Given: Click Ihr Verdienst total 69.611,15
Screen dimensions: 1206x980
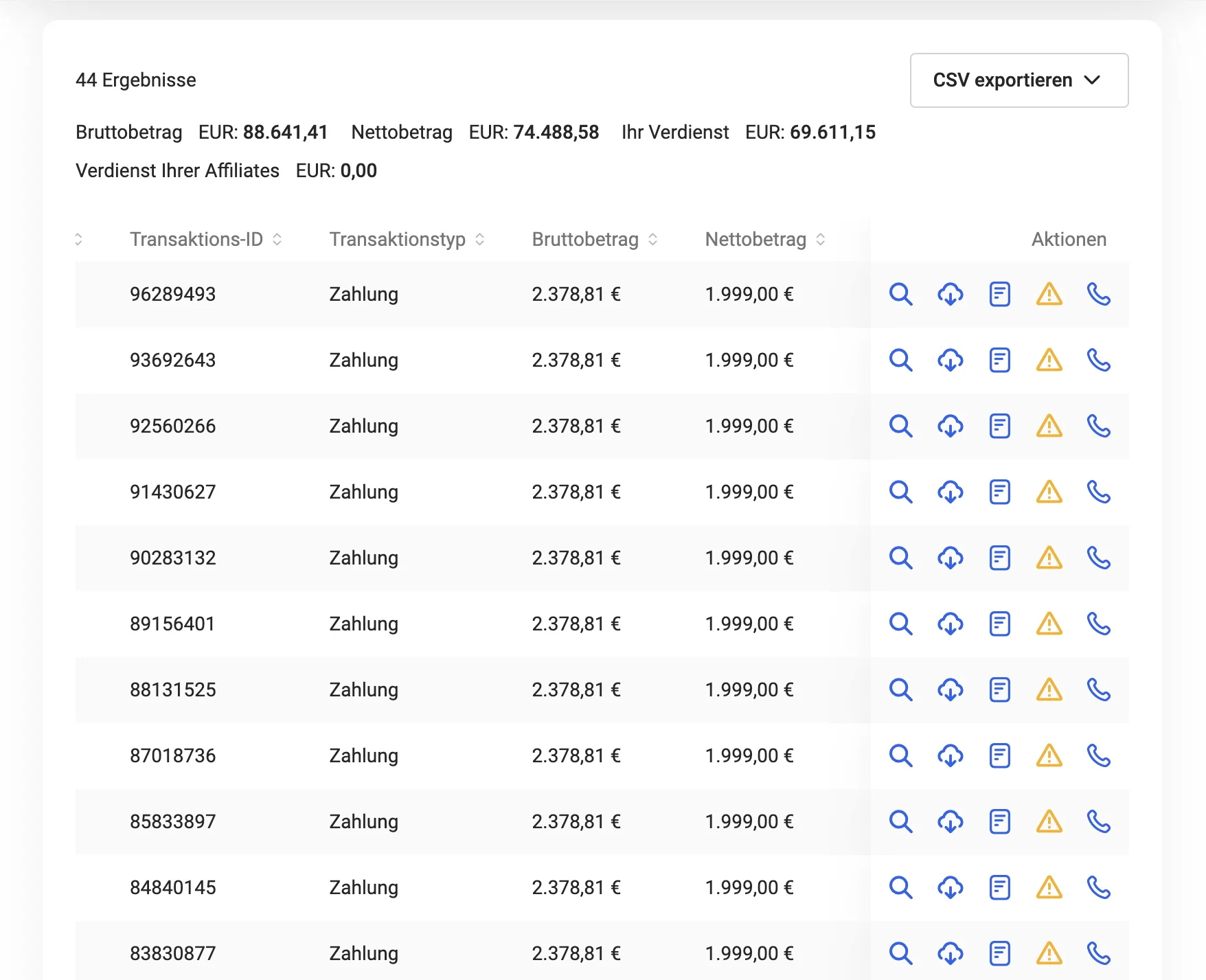Looking at the screenshot, I should 833,132.
